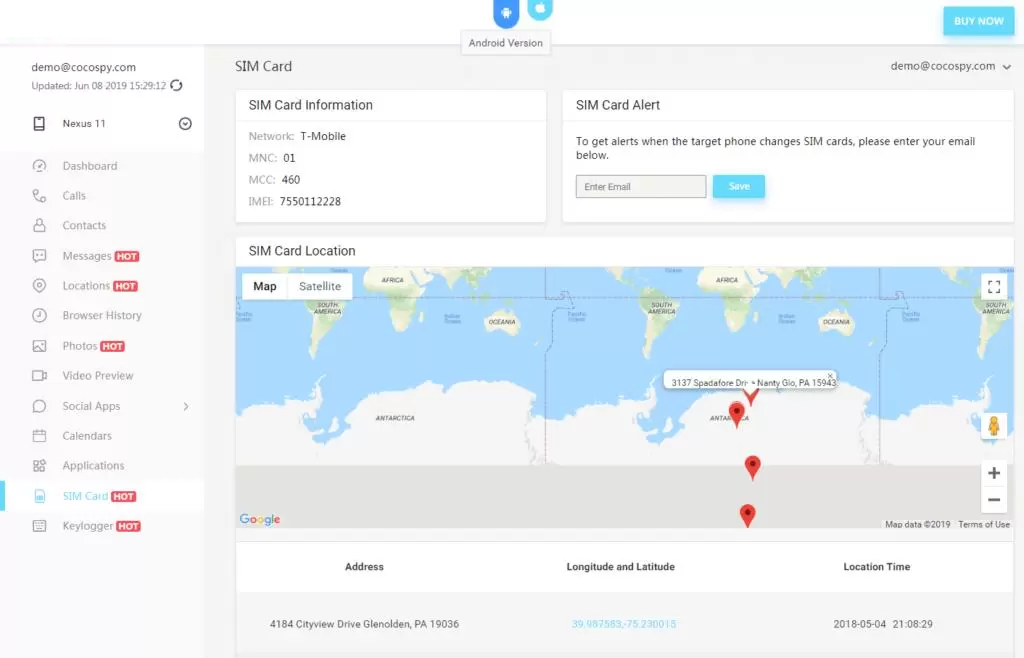The height and width of the screenshot is (658, 1024).
Task: Save the SIM card alert email
Action: click(x=738, y=187)
